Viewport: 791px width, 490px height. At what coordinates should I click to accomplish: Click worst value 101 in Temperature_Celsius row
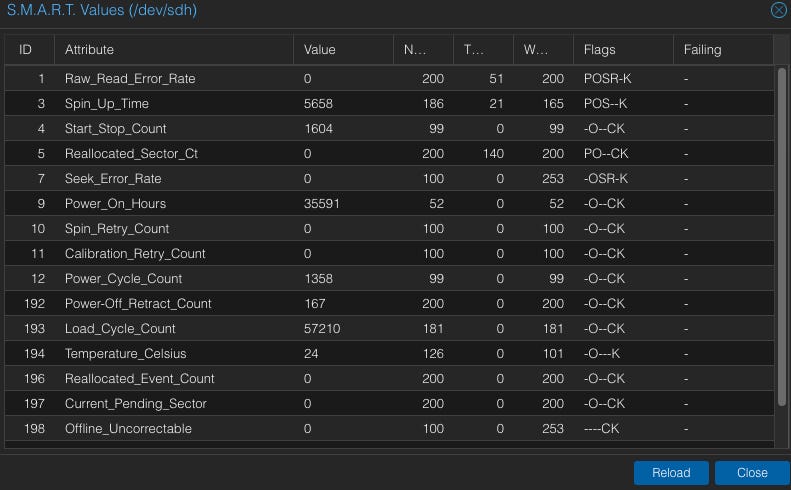coord(553,353)
